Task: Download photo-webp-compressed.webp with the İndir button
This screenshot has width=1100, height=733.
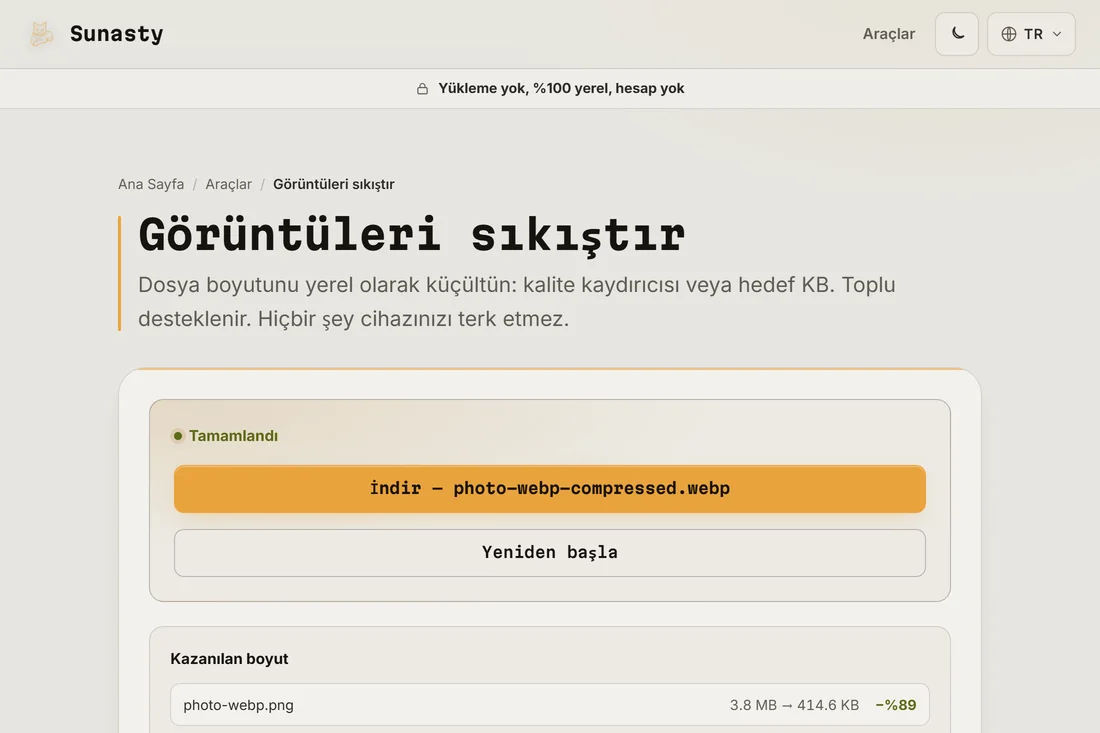Action: coord(550,489)
